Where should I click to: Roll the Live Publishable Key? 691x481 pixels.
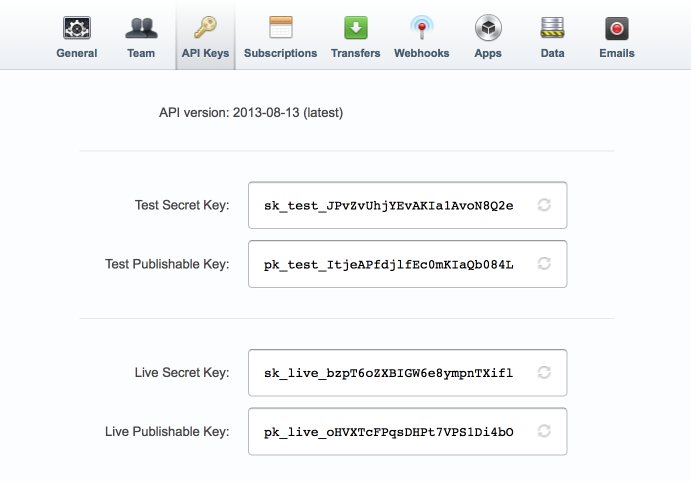point(544,432)
